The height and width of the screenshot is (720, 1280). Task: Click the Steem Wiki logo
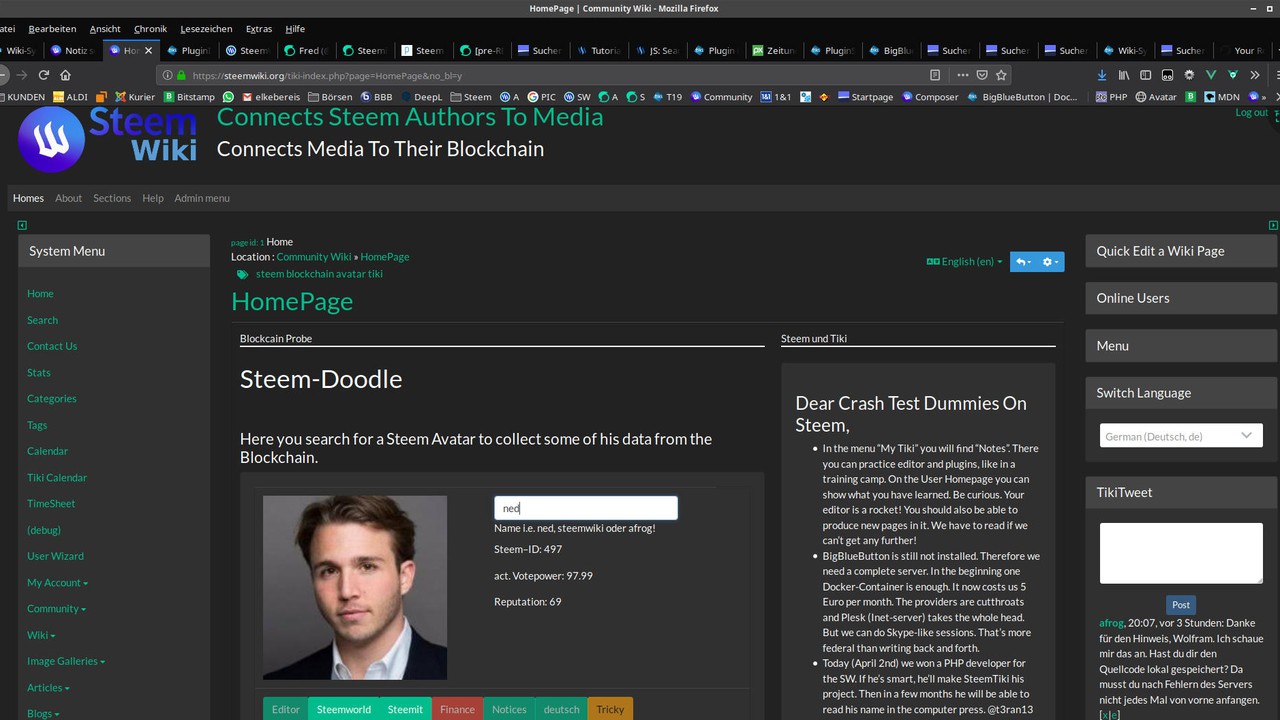[x=106, y=139]
